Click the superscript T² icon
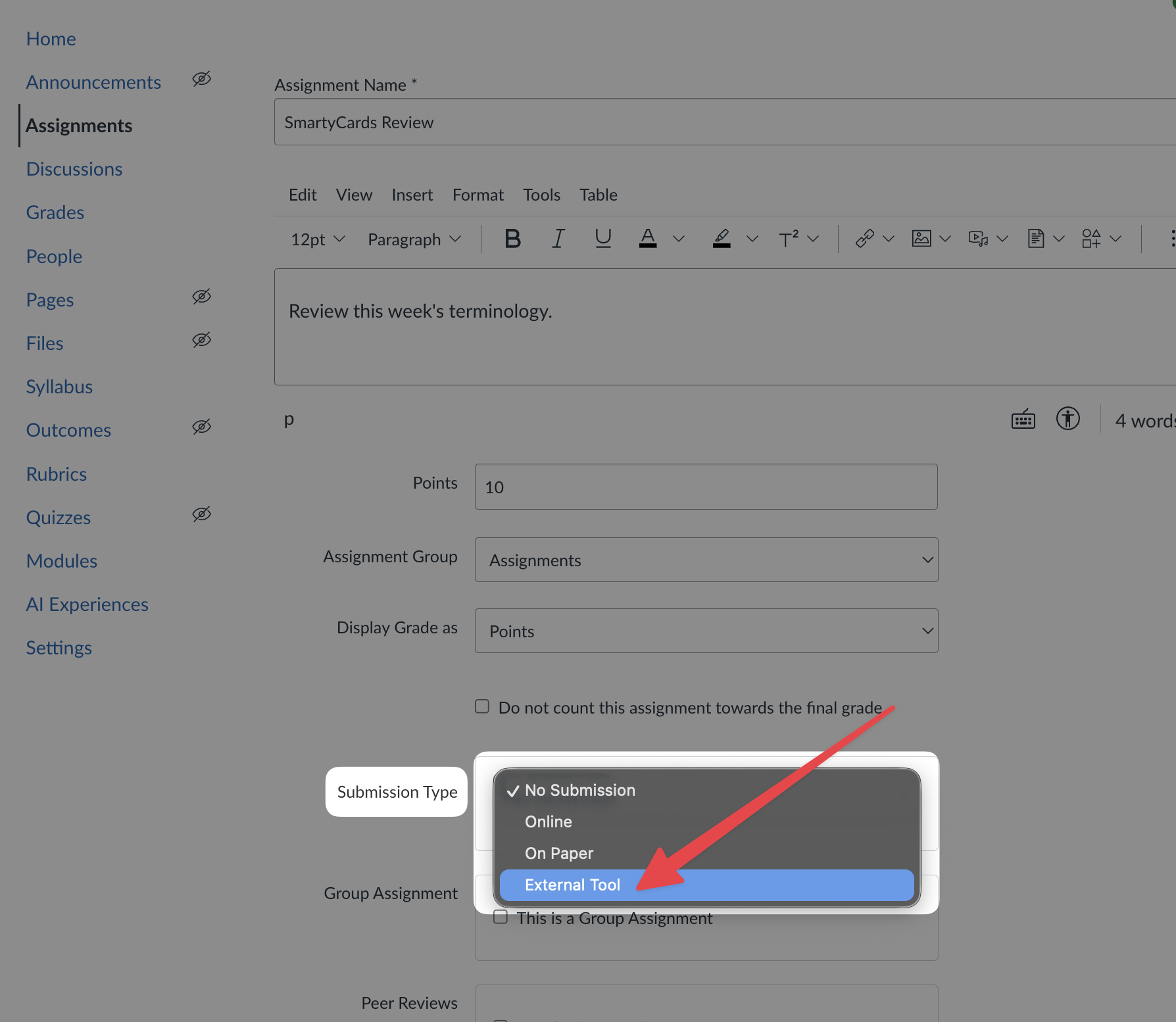Image resolution: width=1176 pixels, height=1022 pixels. [789, 239]
